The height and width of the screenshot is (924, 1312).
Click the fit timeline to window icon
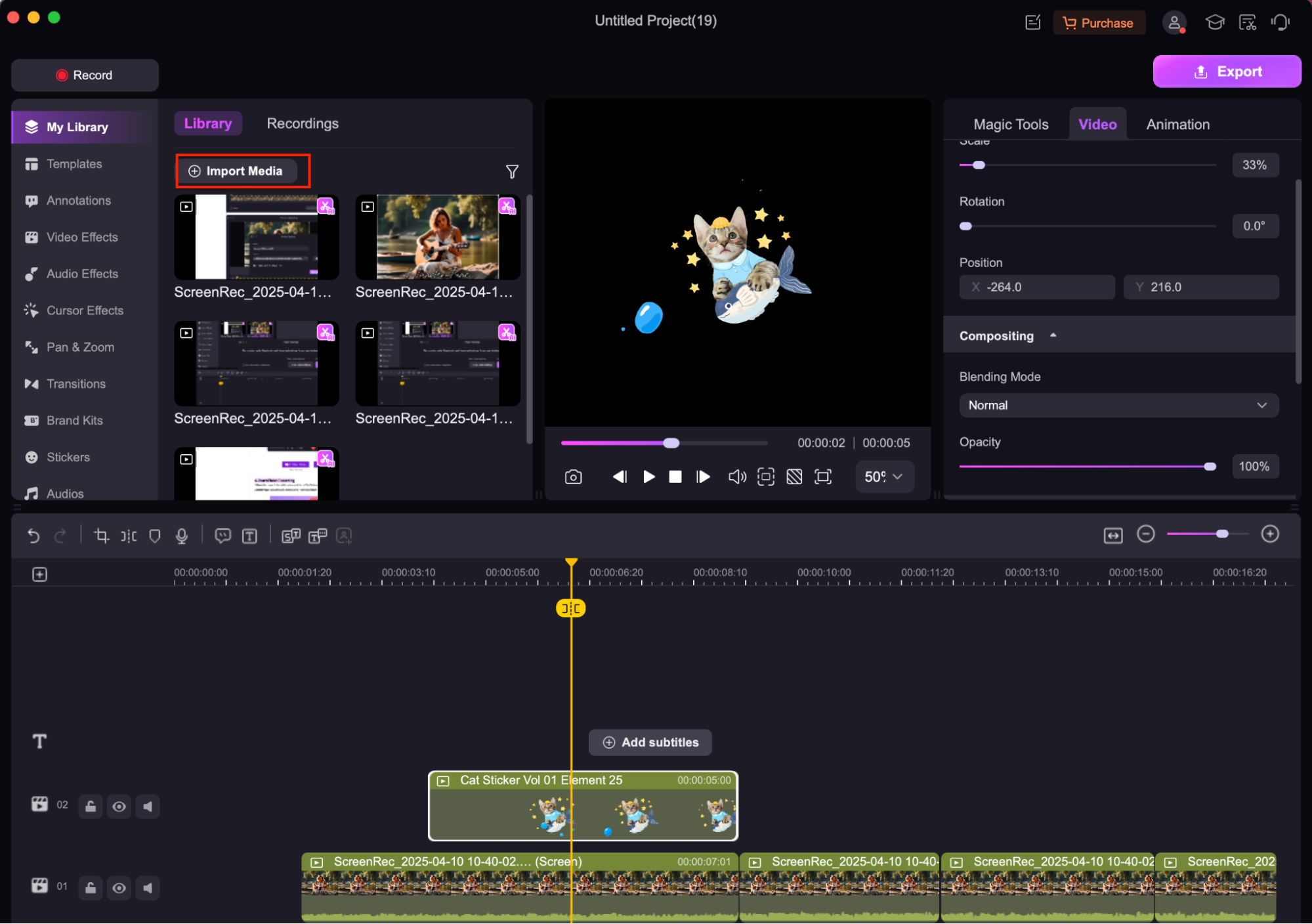[x=1113, y=535]
